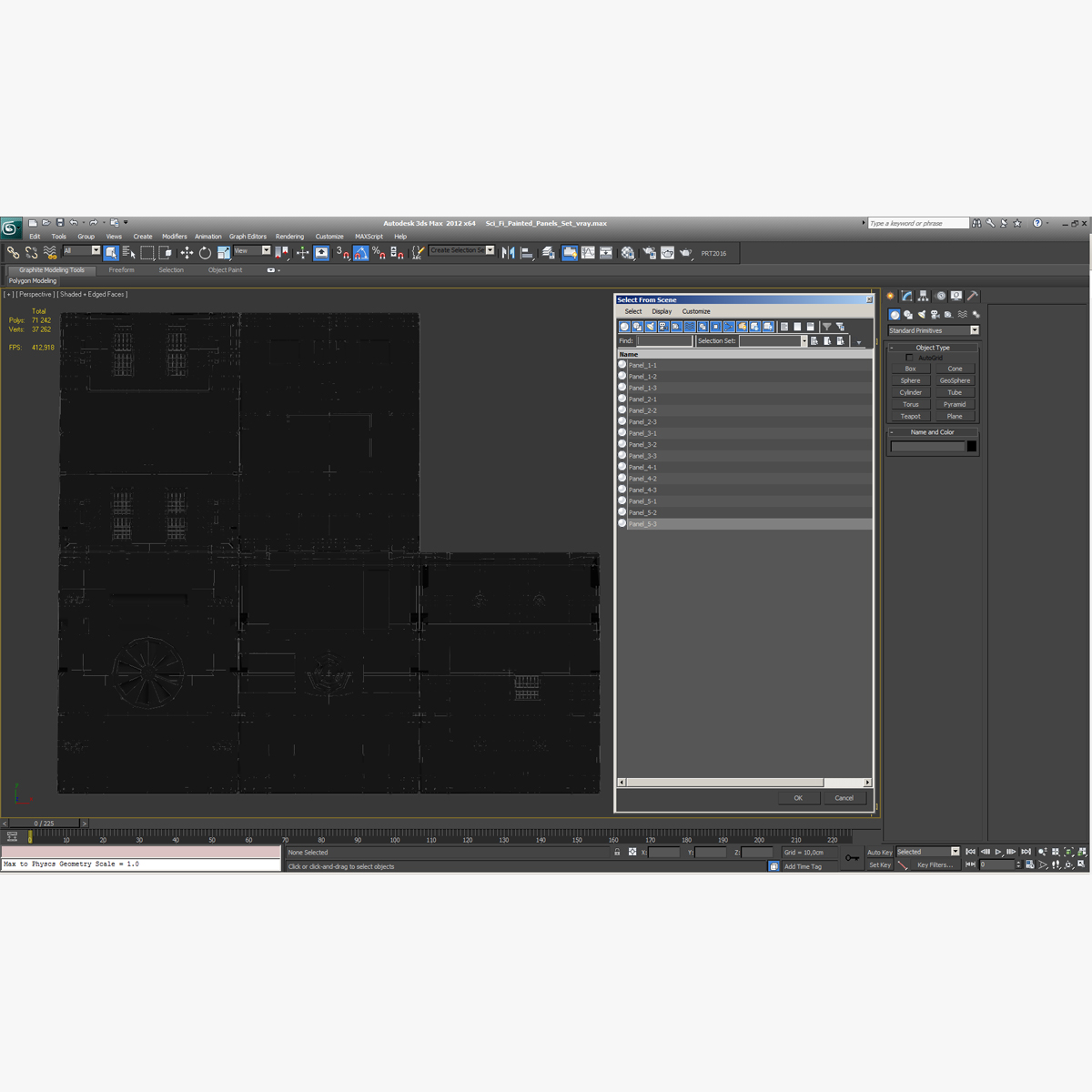
Task: Click the Play Animation button
Action: [x=998, y=852]
